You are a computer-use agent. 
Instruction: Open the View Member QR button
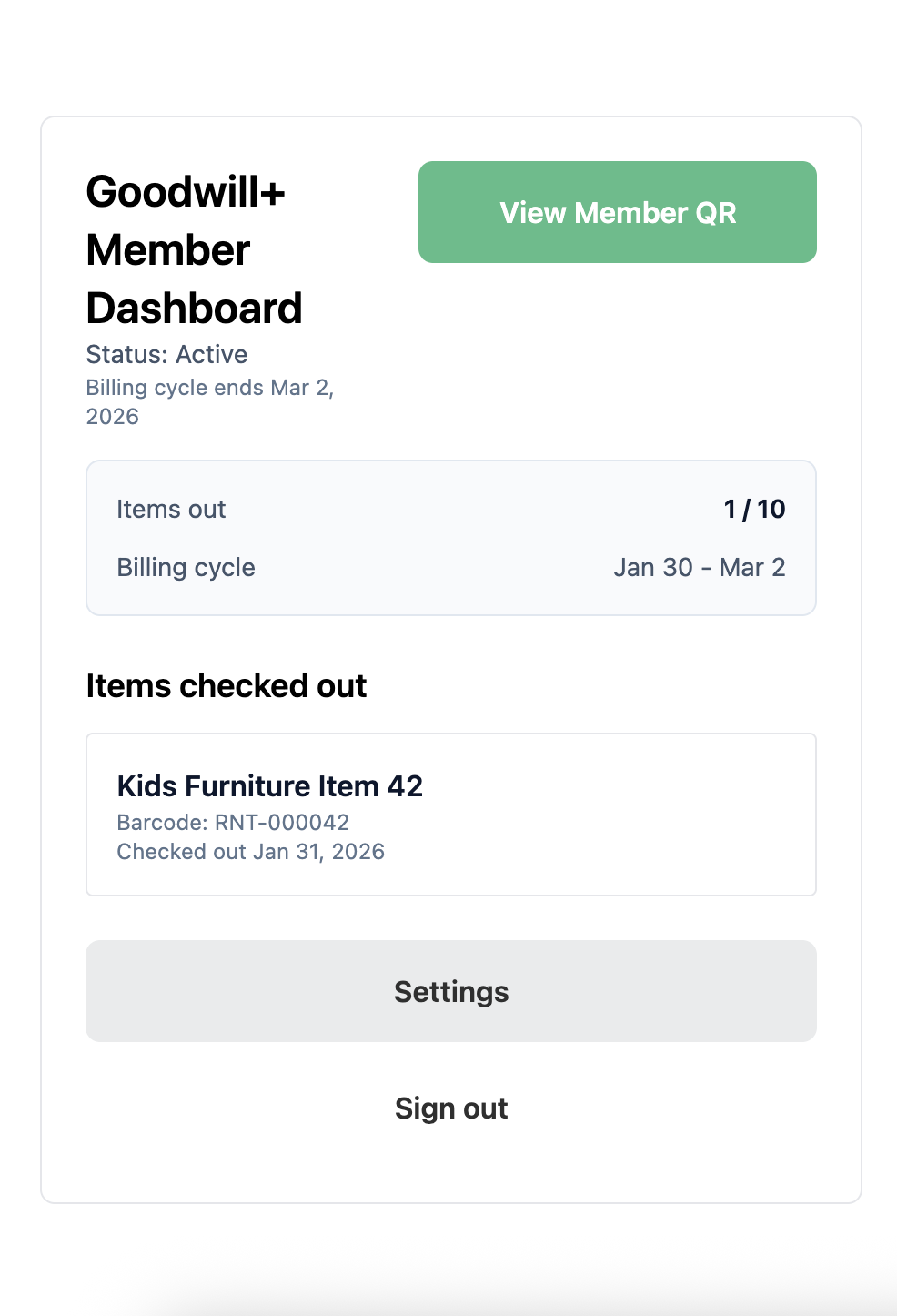[x=617, y=212]
